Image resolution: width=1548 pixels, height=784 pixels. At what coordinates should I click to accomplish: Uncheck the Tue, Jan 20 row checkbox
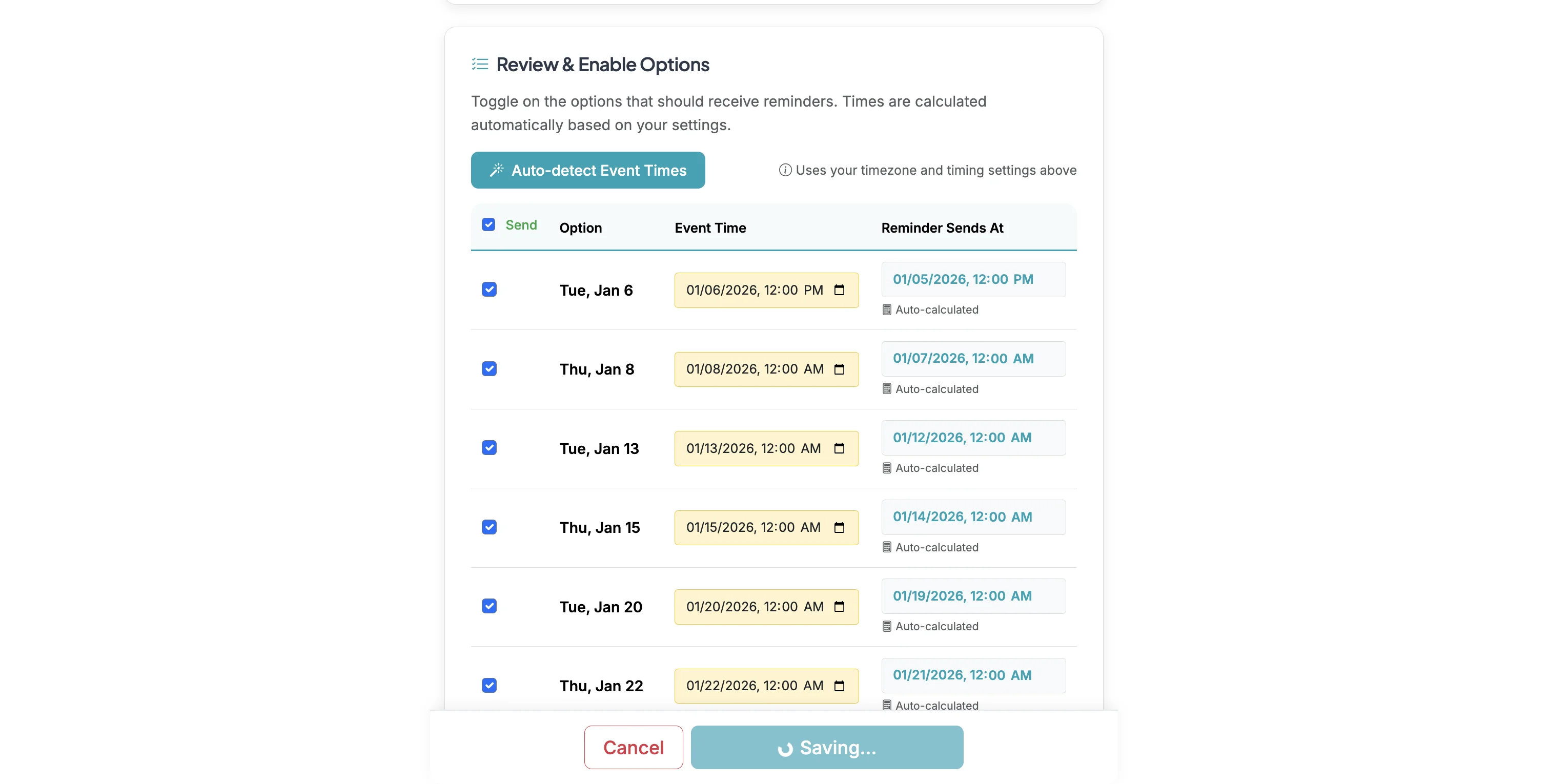point(489,606)
